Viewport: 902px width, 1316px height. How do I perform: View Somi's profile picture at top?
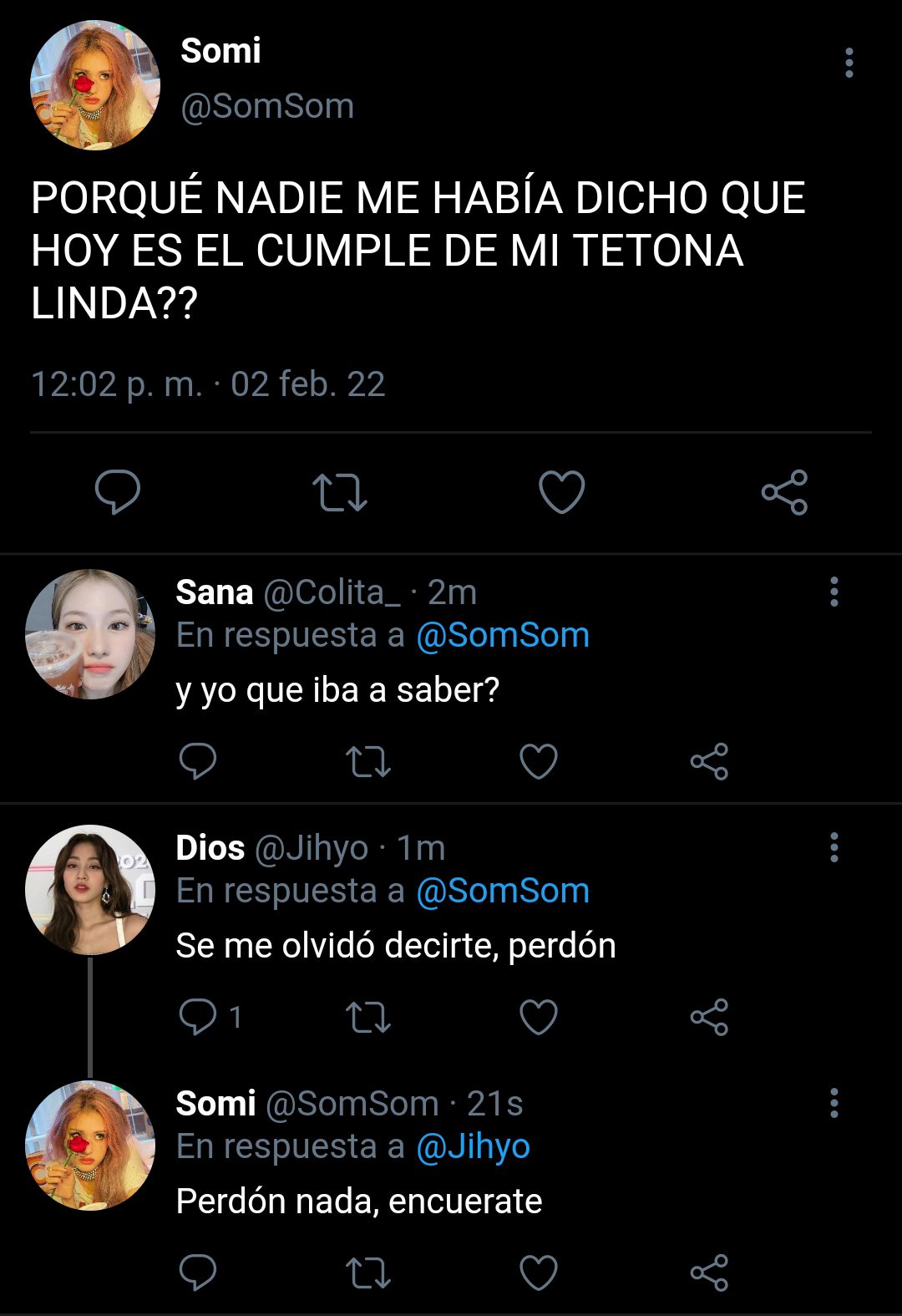tap(94, 85)
